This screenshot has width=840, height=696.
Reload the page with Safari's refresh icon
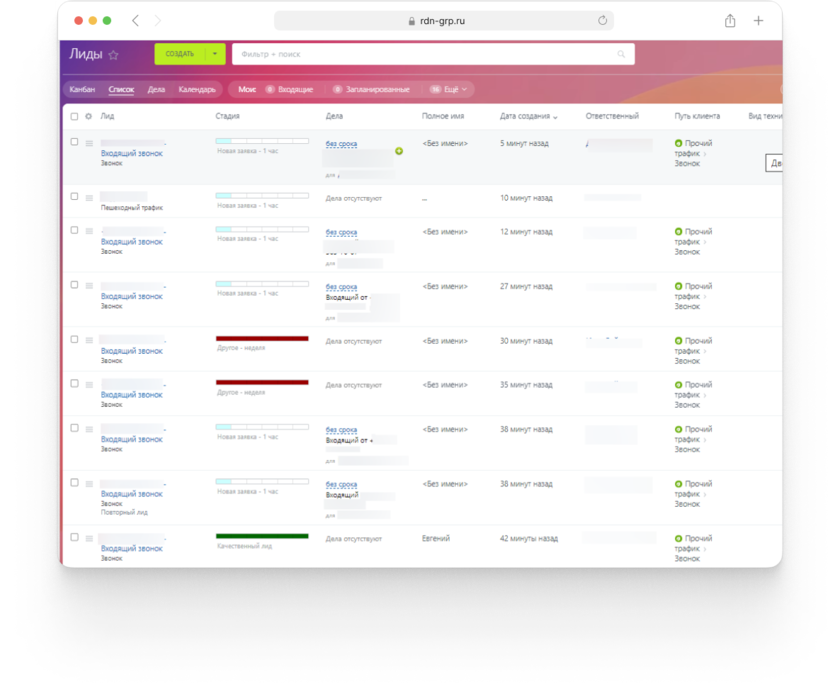pyautogui.click(x=602, y=20)
